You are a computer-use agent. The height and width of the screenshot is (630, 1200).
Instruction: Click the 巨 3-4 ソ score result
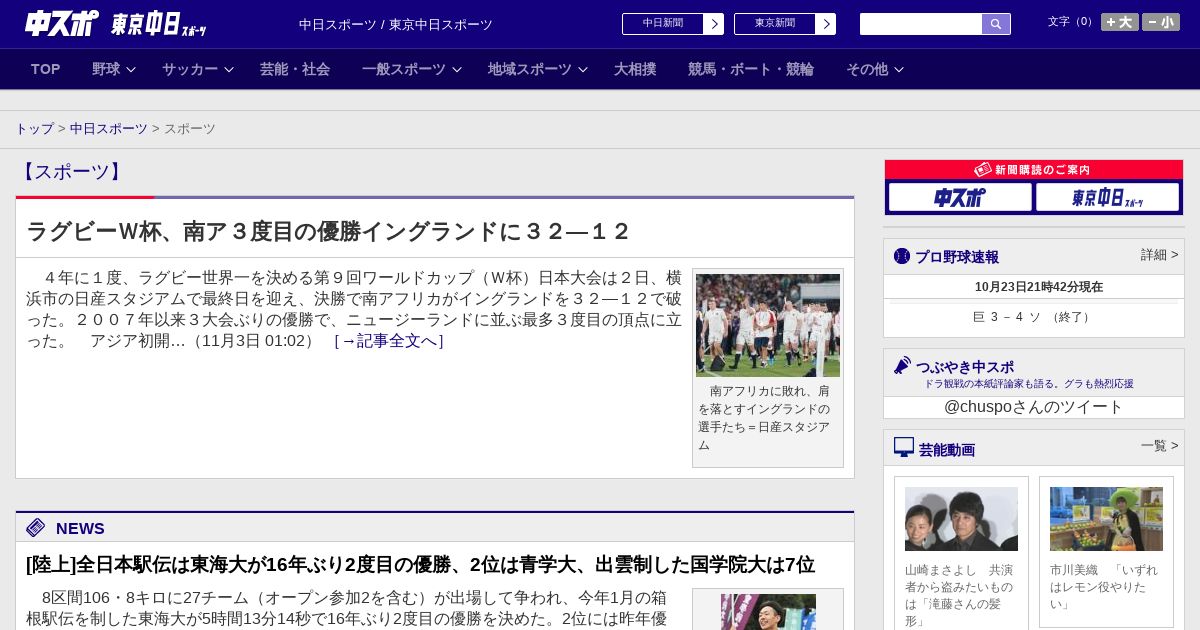tap(1033, 317)
